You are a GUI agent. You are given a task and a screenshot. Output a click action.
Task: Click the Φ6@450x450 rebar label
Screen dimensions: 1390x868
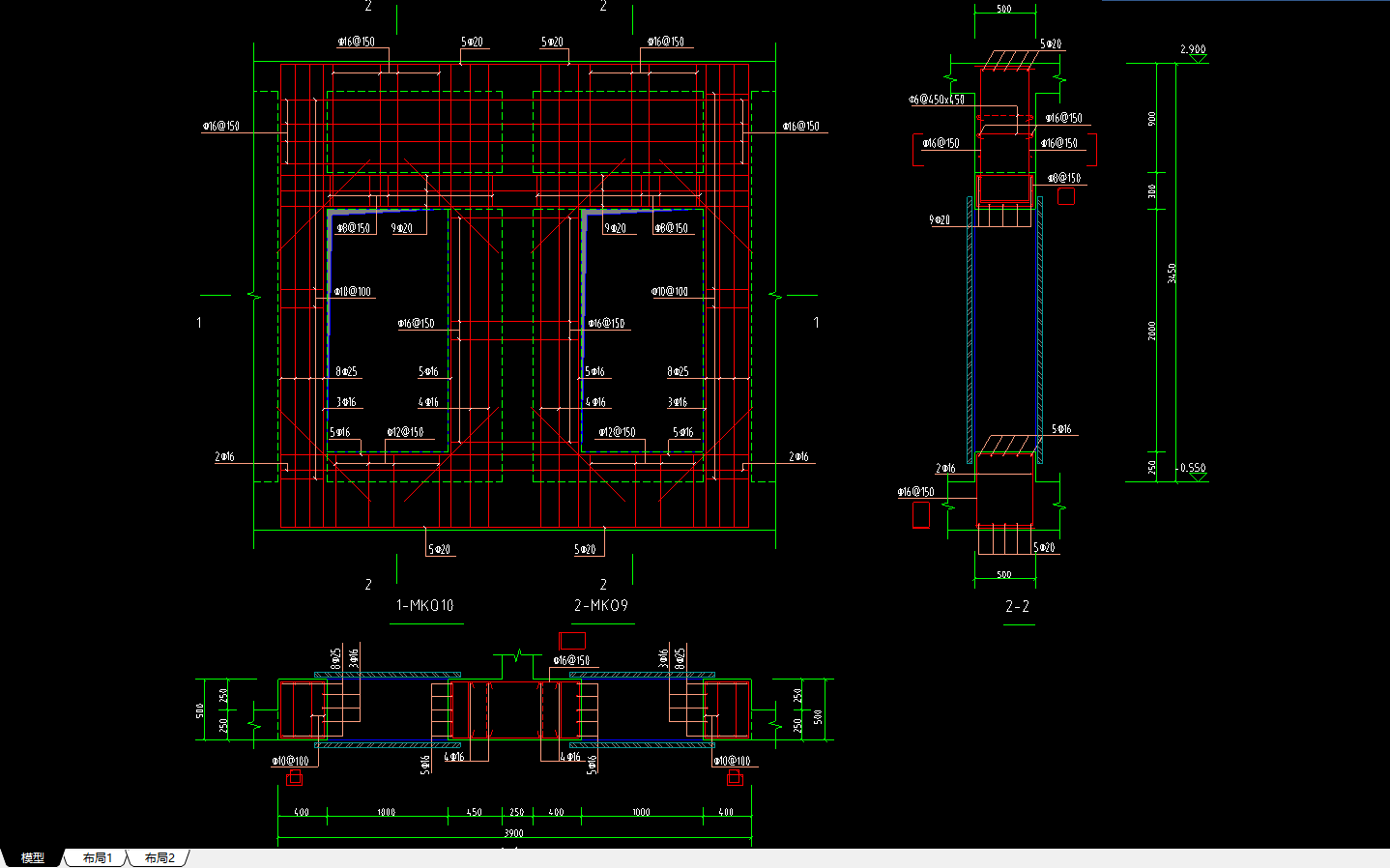[937, 100]
